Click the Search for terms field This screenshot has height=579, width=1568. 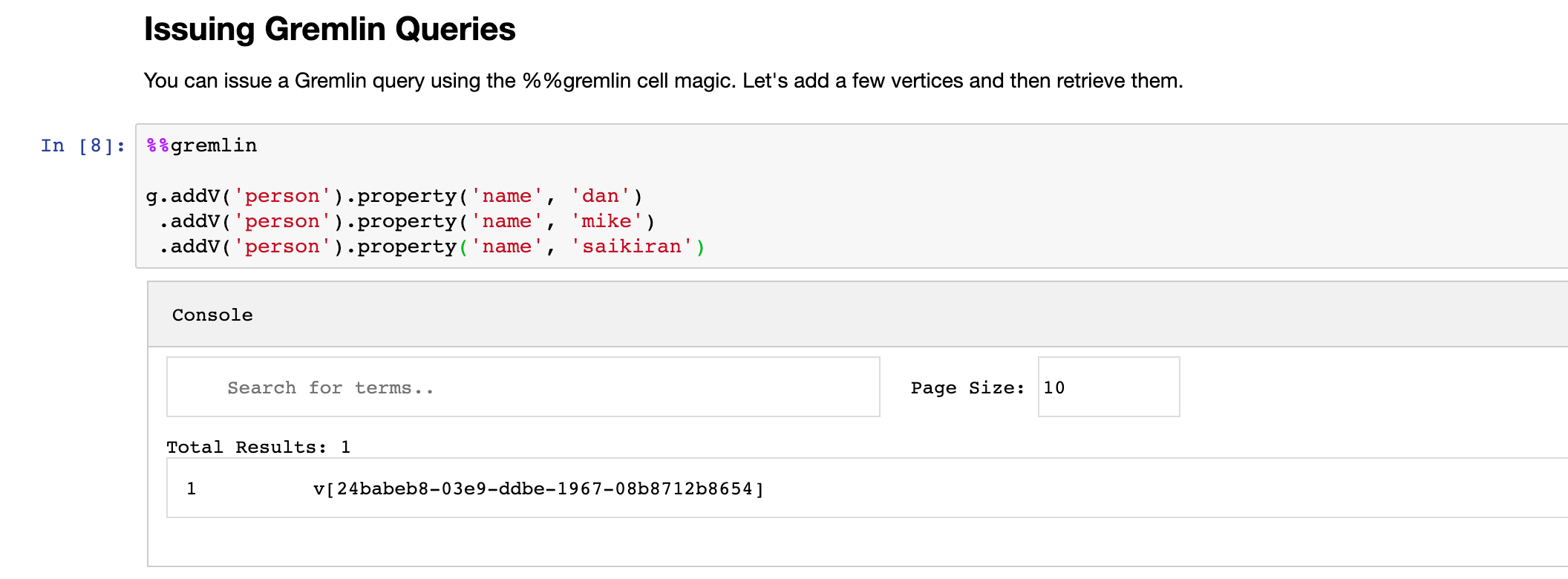(x=523, y=387)
